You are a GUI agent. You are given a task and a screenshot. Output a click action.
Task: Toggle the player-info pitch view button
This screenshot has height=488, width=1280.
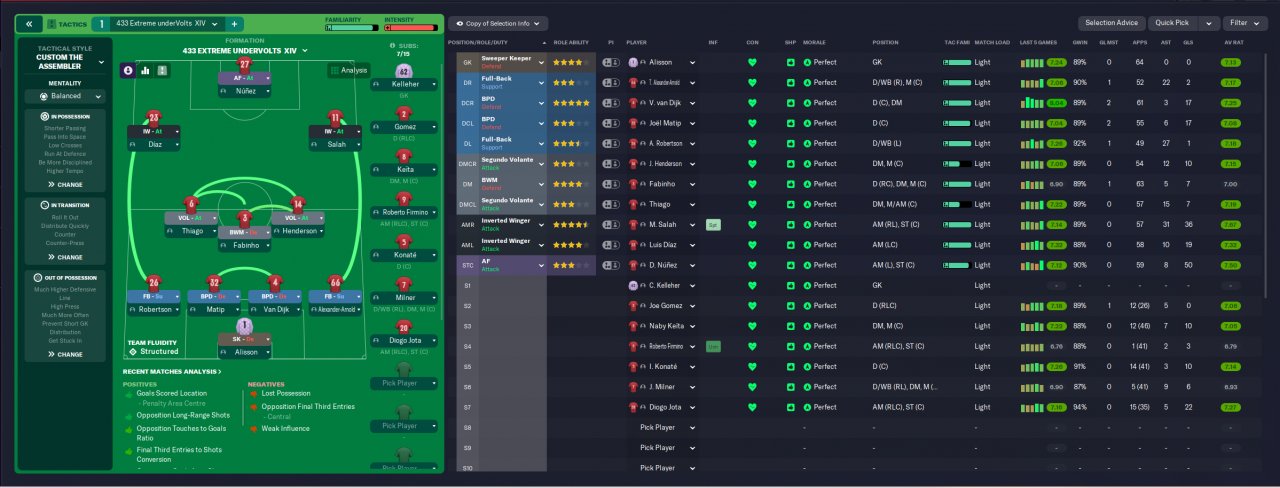[x=128, y=70]
